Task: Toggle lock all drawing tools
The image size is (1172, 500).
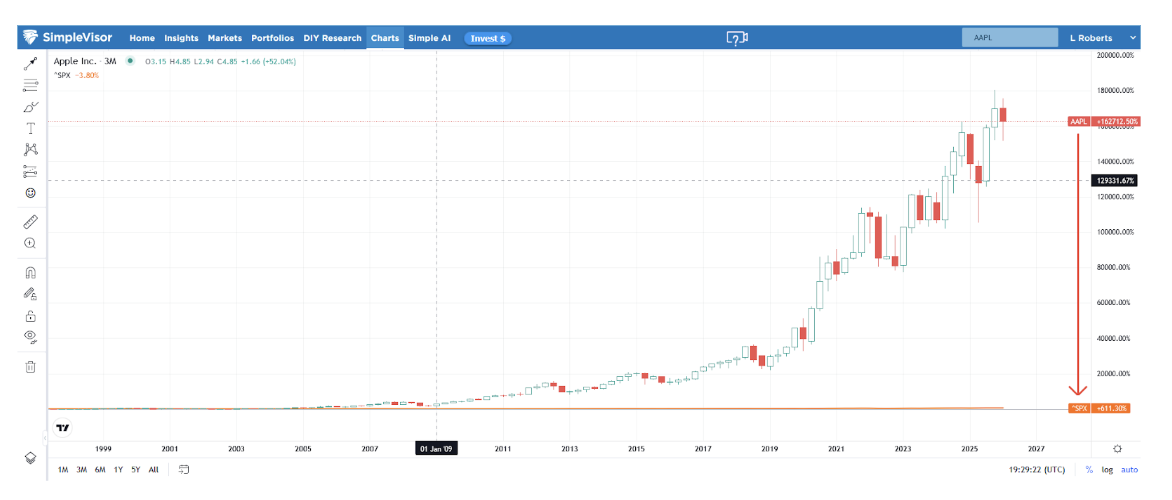Action: tap(31, 315)
